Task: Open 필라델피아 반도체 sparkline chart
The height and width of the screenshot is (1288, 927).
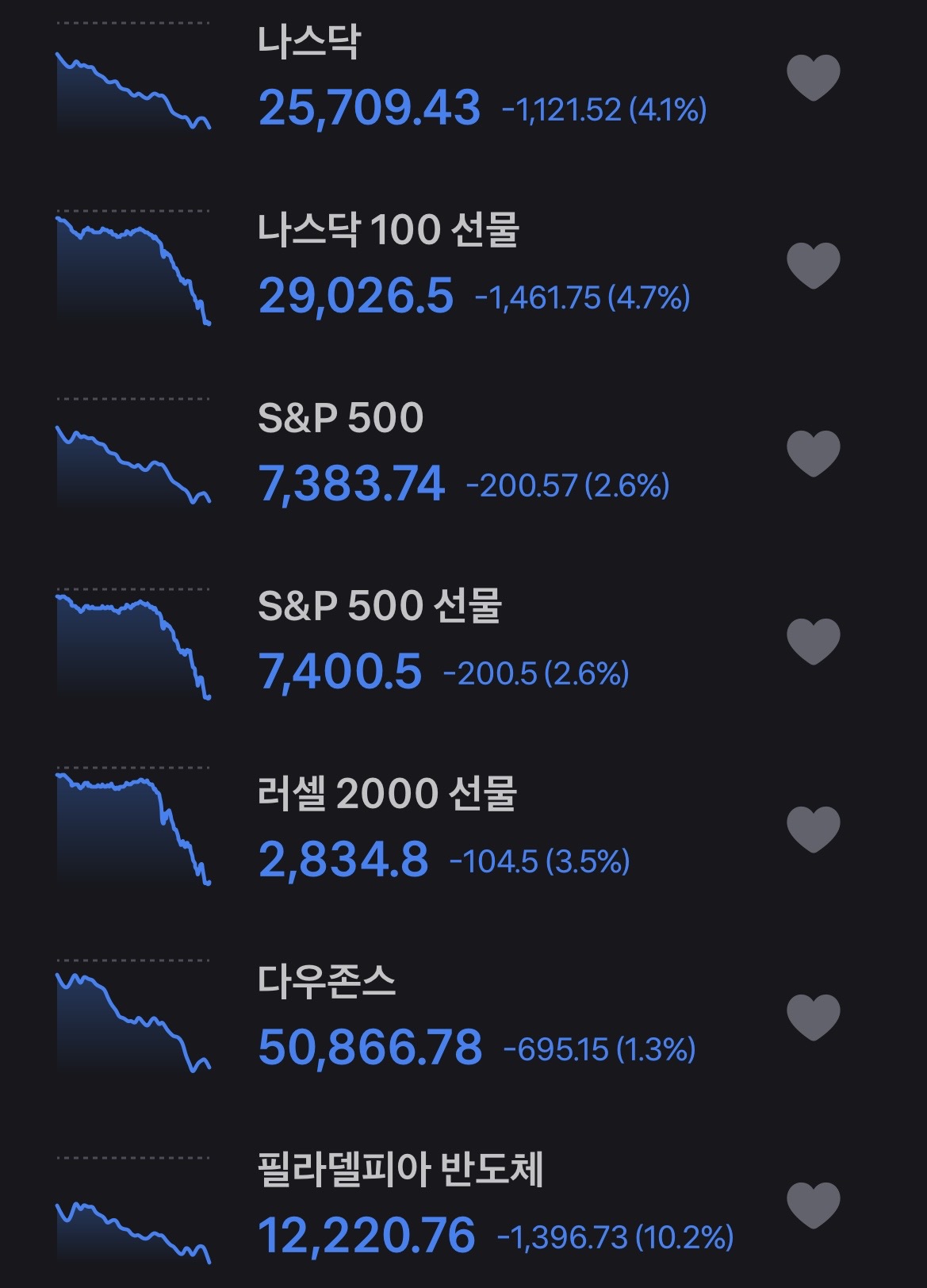Action: (x=133, y=1210)
